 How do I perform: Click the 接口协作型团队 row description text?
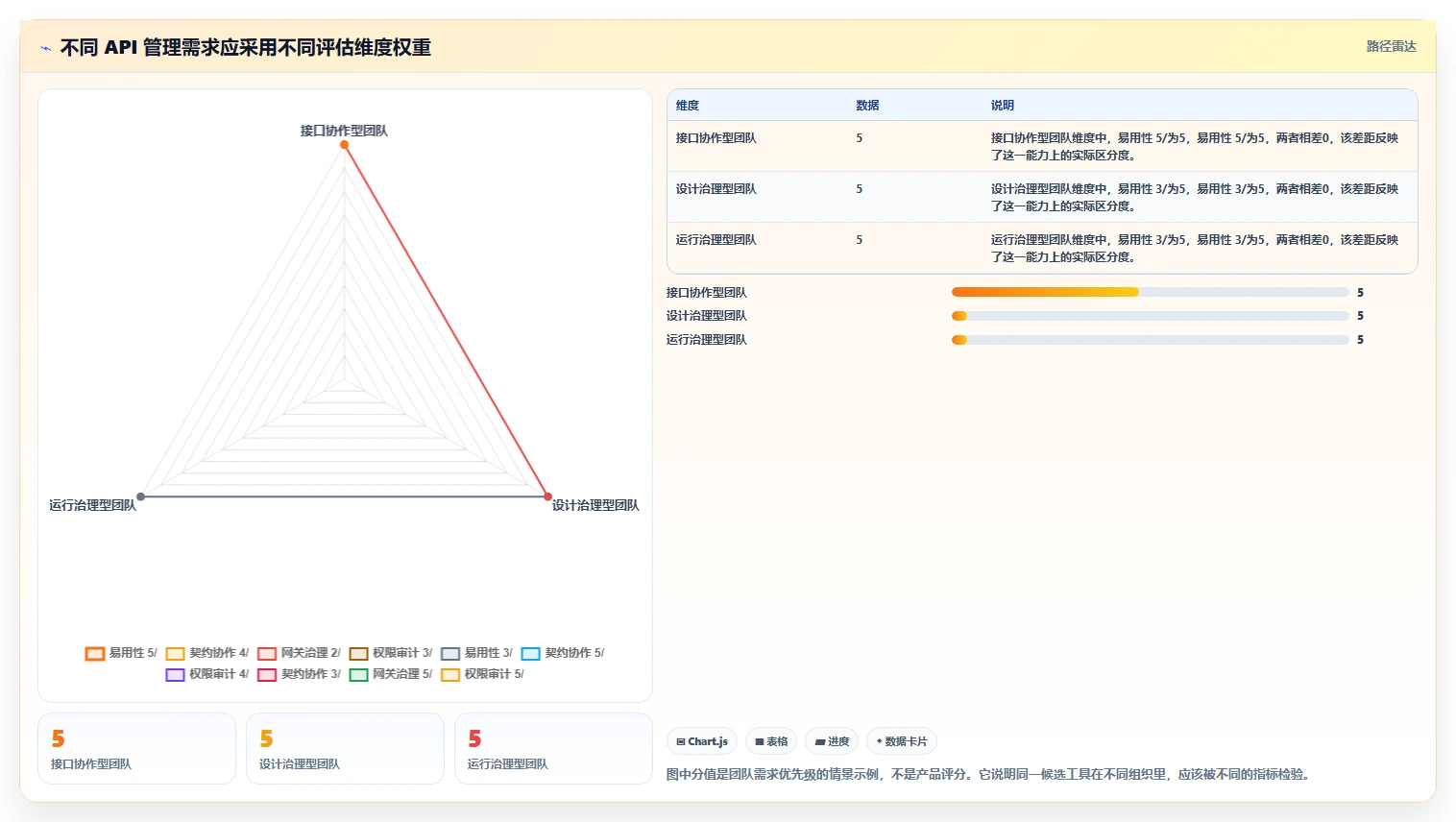point(1195,147)
